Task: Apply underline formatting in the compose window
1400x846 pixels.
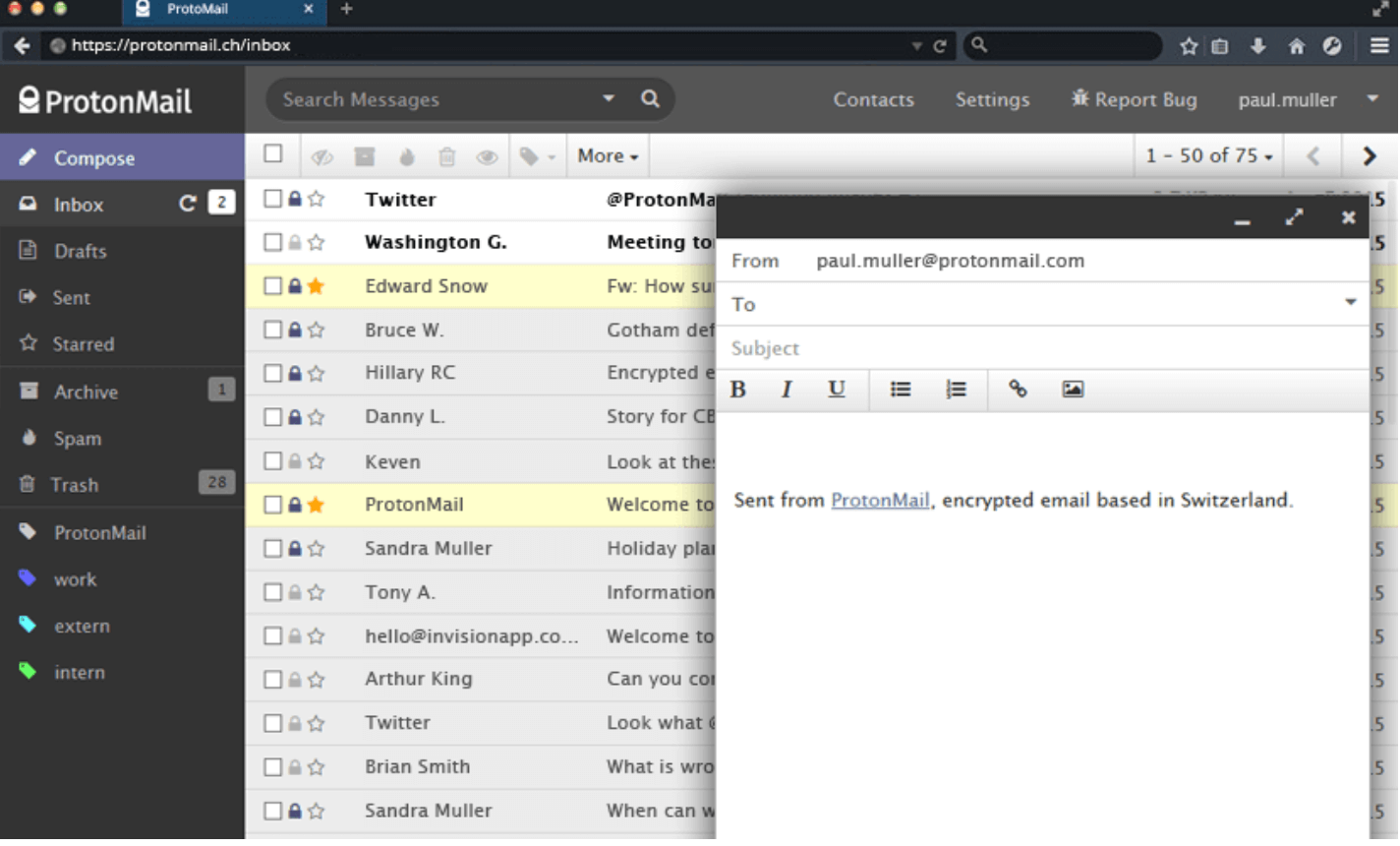Action: tap(837, 389)
